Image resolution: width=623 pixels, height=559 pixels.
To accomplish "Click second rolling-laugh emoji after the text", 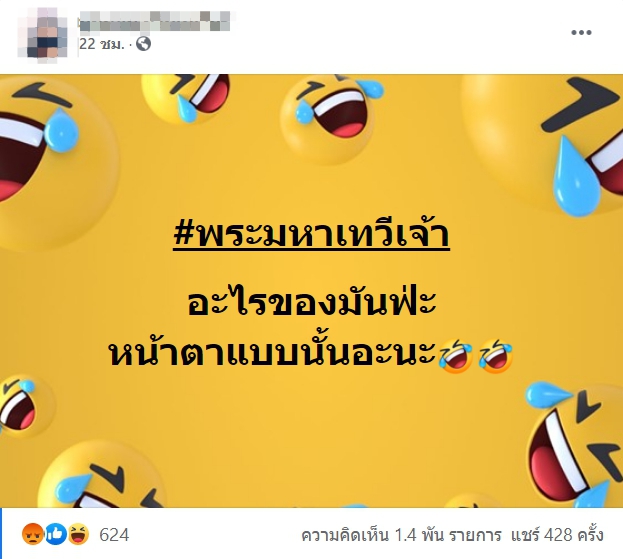I will click(496, 356).
